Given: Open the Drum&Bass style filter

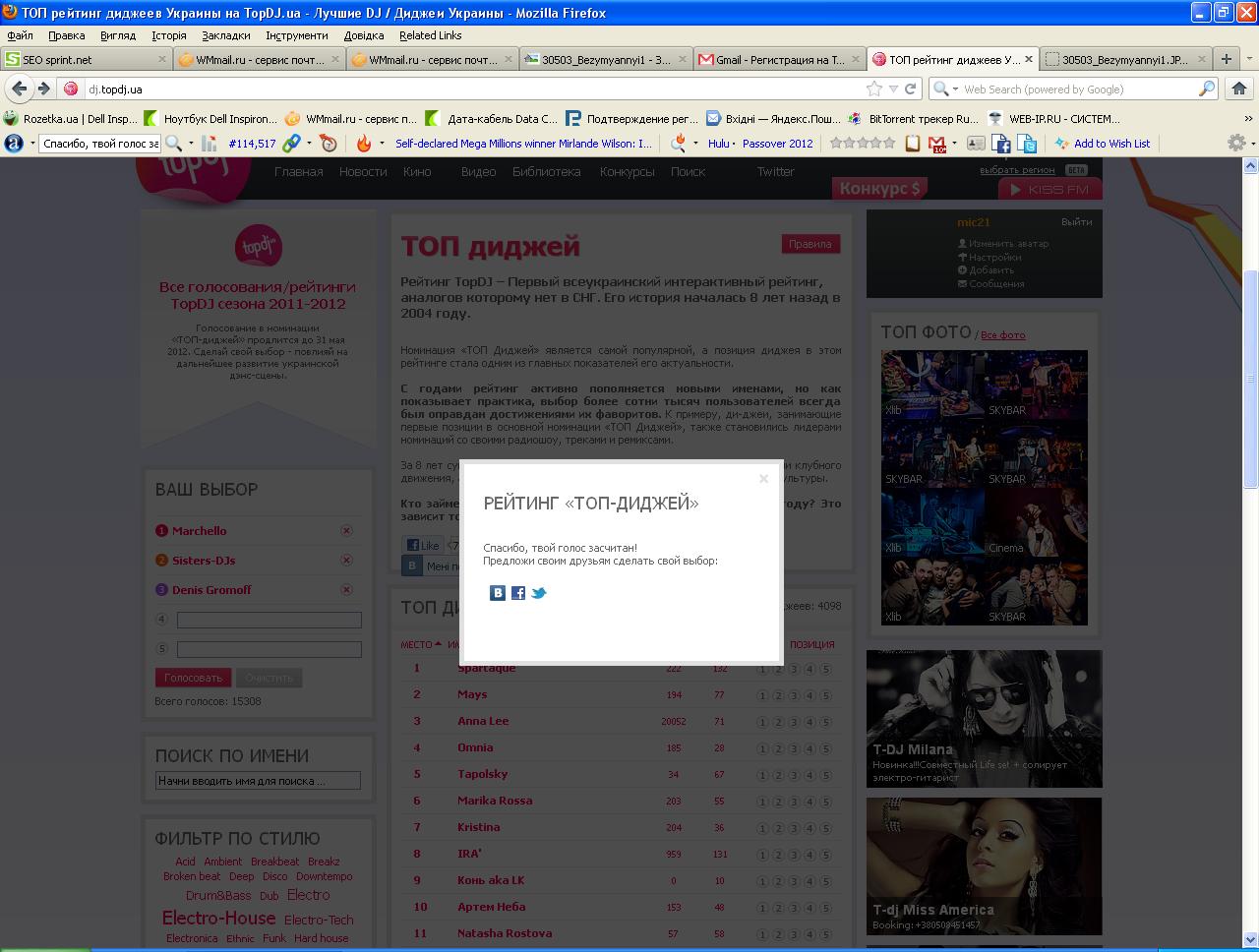Looking at the screenshot, I should [x=218, y=896].
